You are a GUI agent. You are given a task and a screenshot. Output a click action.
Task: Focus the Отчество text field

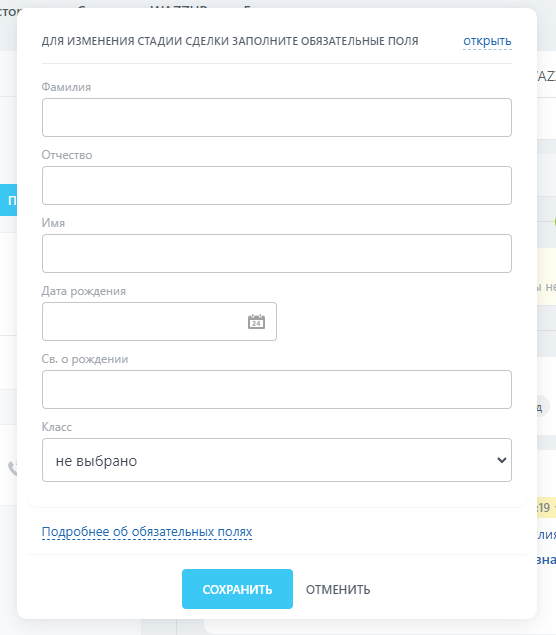[x=277, y=185]
